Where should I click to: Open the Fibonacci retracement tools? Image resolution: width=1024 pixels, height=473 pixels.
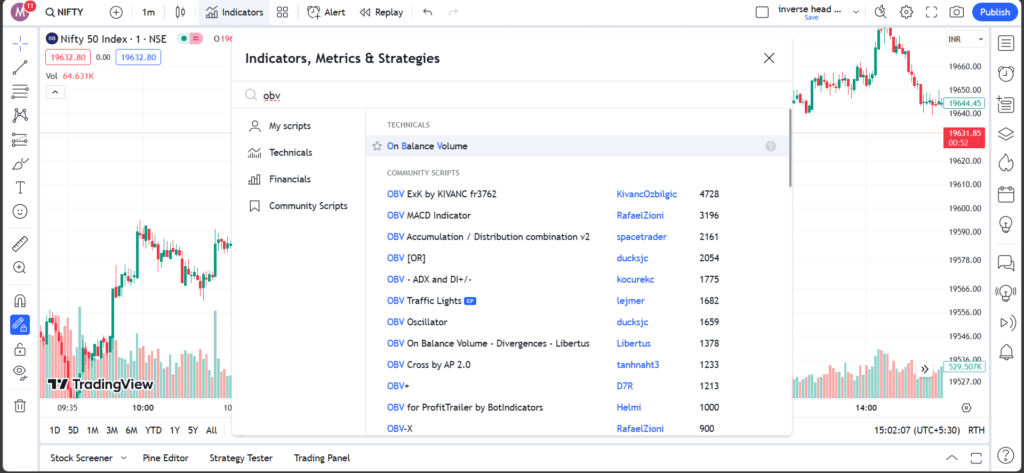[20, 91]
